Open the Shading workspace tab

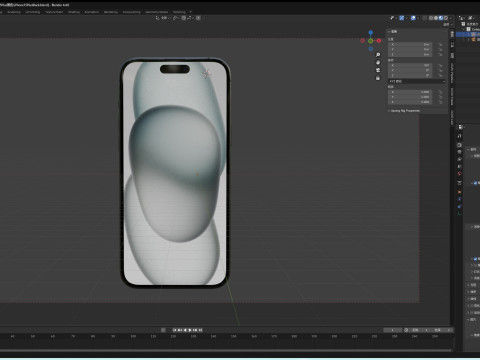pyautogui.click(x=74, y=12)
